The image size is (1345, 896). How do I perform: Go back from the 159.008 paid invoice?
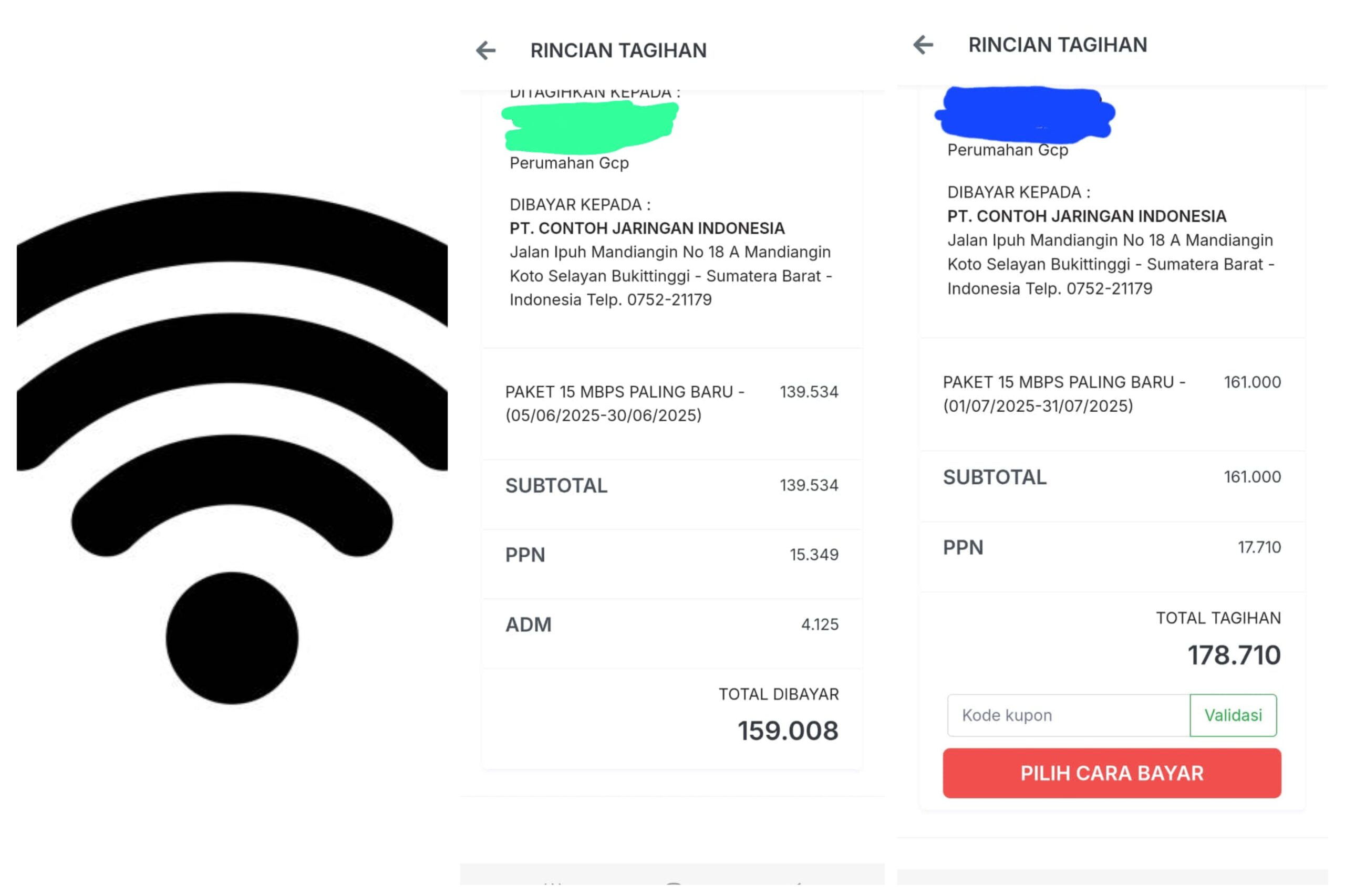click(x=485, y=50)
